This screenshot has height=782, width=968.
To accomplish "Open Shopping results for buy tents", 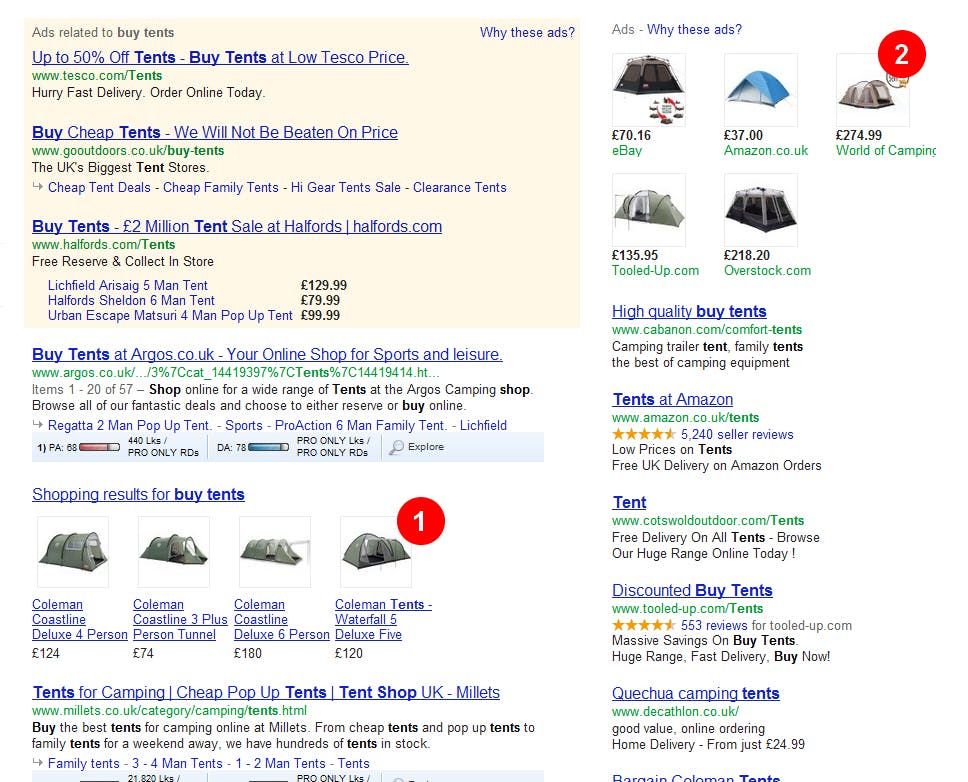I will 138,494.
